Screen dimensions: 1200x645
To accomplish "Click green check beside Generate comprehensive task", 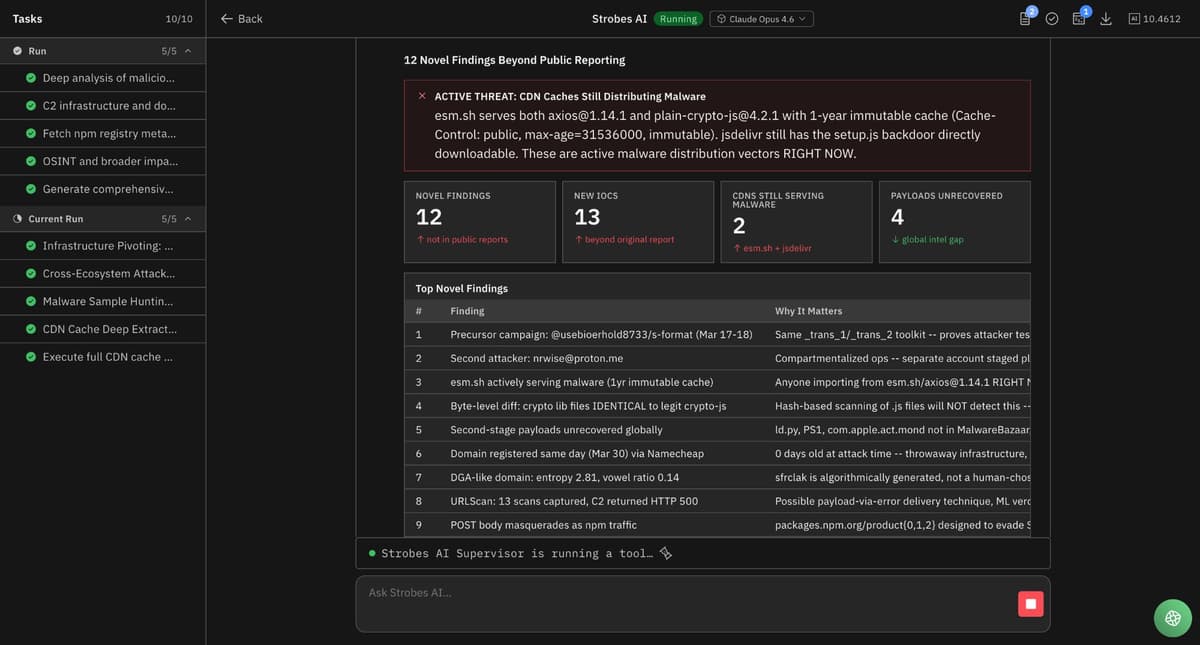I will point(31,189).
